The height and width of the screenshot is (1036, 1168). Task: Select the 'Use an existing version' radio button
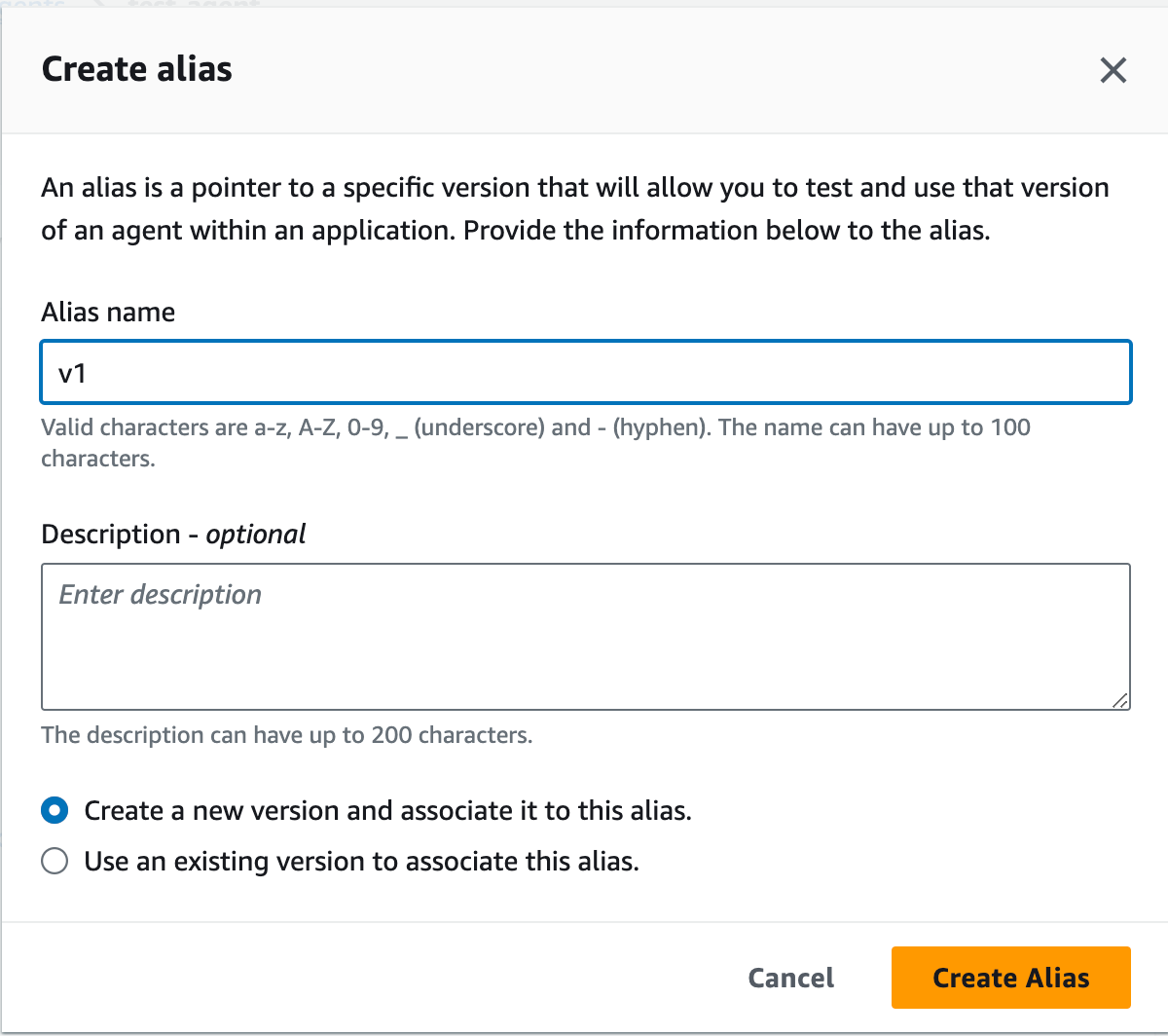coord(55,861)
